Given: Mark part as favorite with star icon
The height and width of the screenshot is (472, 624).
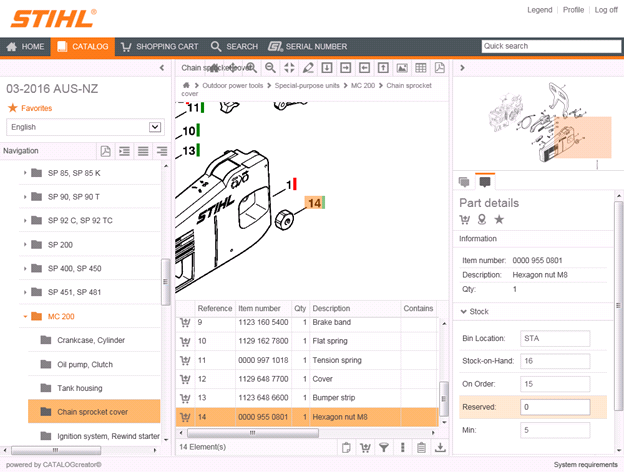Looking at the screenshot, I should [499, 220].
